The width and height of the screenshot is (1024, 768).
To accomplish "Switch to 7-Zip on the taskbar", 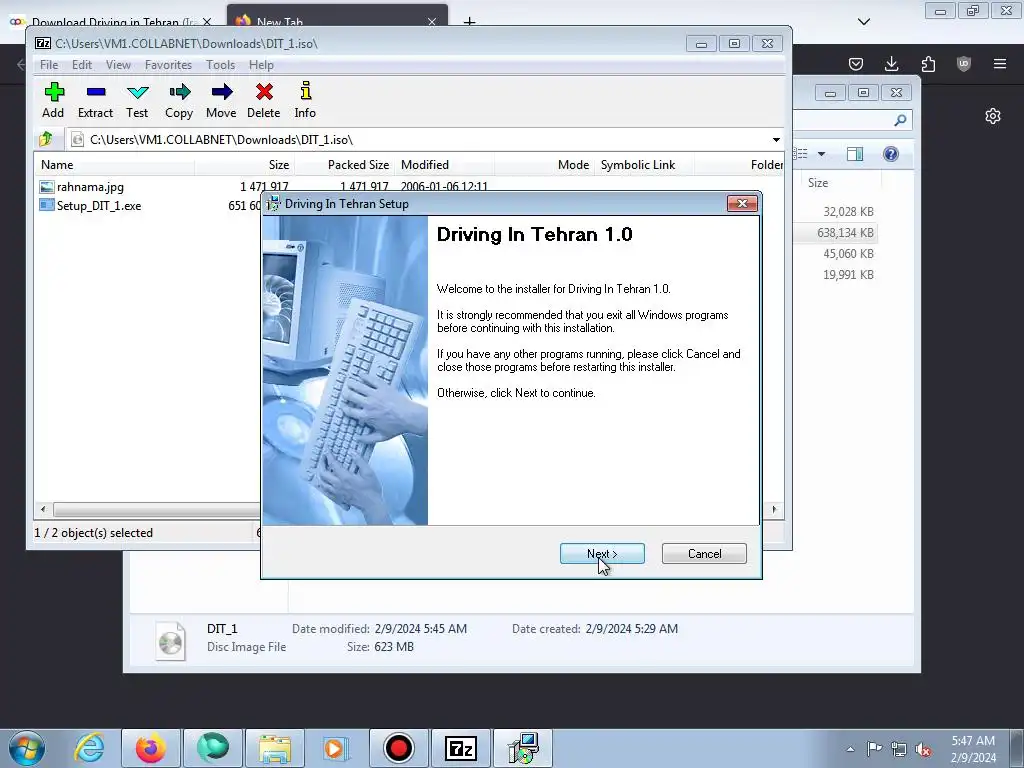I will 460,748.
